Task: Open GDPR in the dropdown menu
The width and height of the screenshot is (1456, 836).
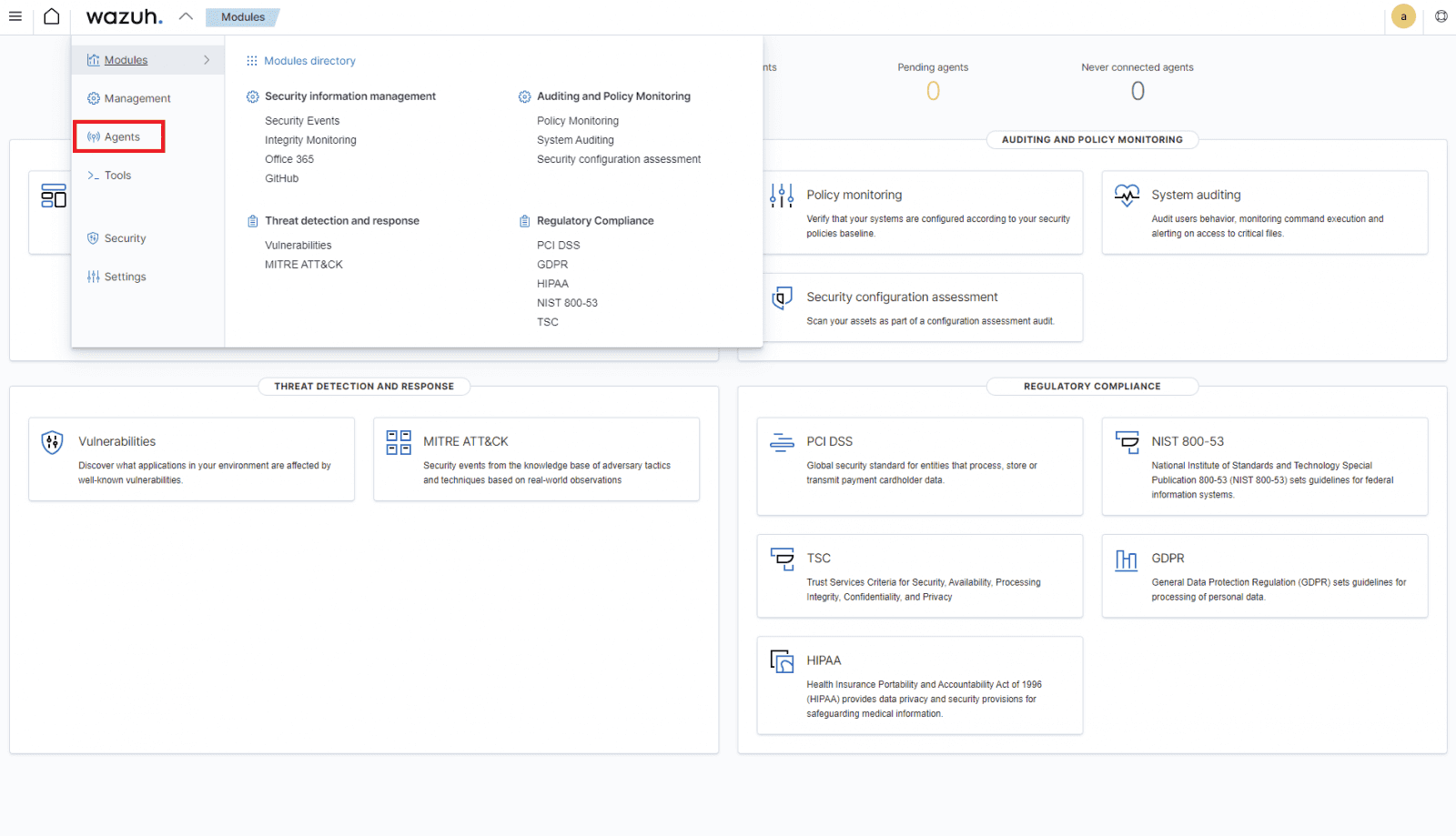Action: pos(552,265)
